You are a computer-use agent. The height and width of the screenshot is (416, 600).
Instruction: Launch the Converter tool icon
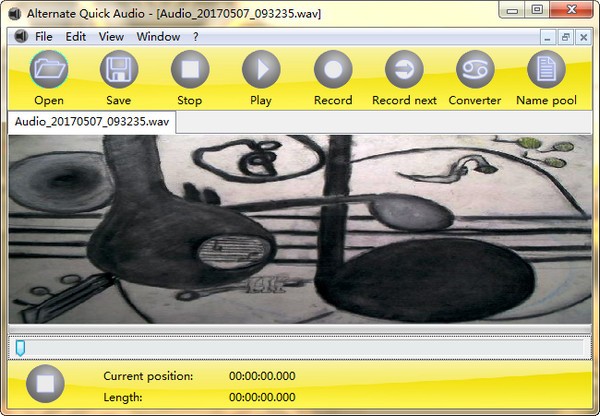point(475,70)
